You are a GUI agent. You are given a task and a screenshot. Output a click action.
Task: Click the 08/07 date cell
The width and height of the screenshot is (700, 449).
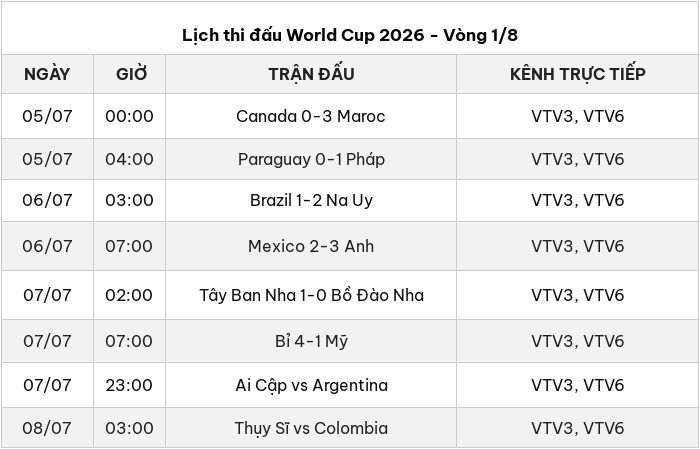coord(47,428)
